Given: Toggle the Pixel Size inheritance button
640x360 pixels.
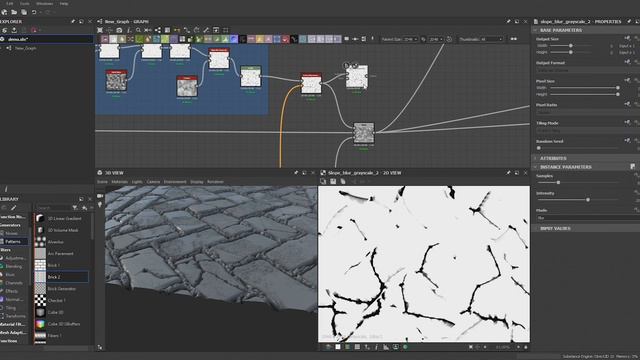Looking at the screenshot, I should coord(627,81).
